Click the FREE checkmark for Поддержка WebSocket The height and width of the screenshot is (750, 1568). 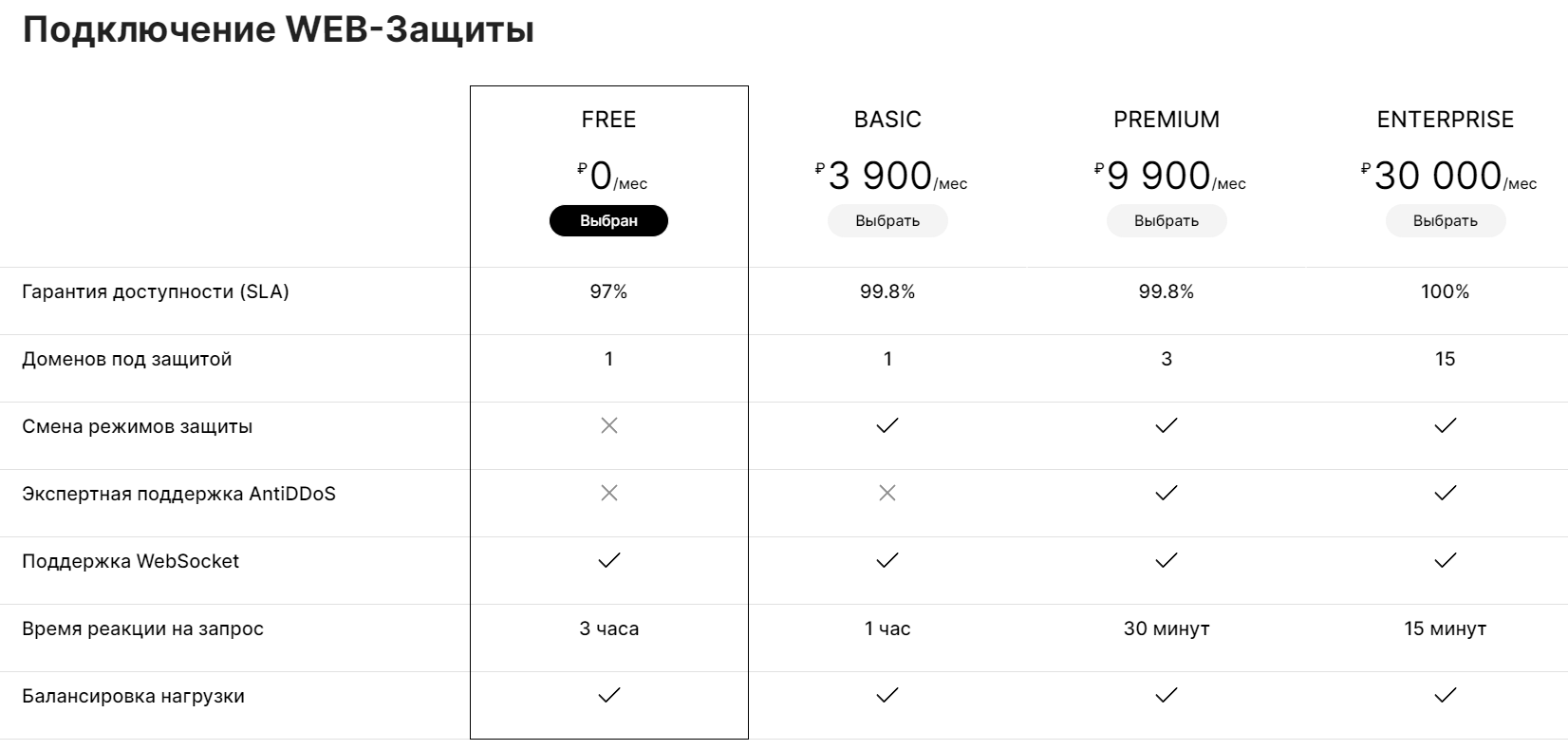click(609, 560)
